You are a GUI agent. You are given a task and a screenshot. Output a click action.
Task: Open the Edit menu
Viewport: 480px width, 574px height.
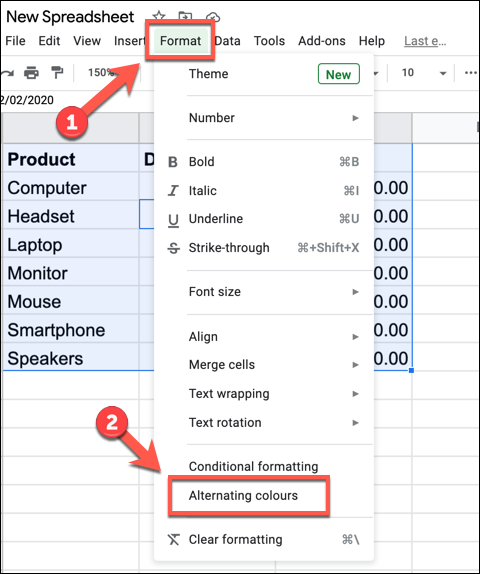pyautogui.click(x=49, y=41)
